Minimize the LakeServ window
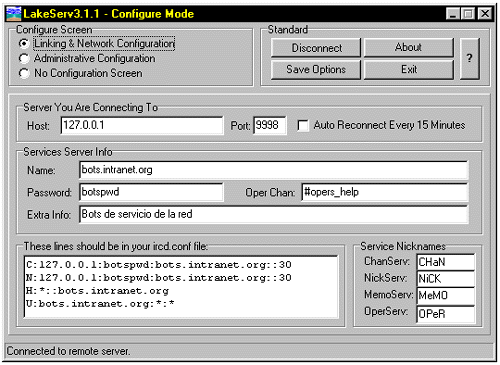500x365 pixels. (x=453, y=14)
